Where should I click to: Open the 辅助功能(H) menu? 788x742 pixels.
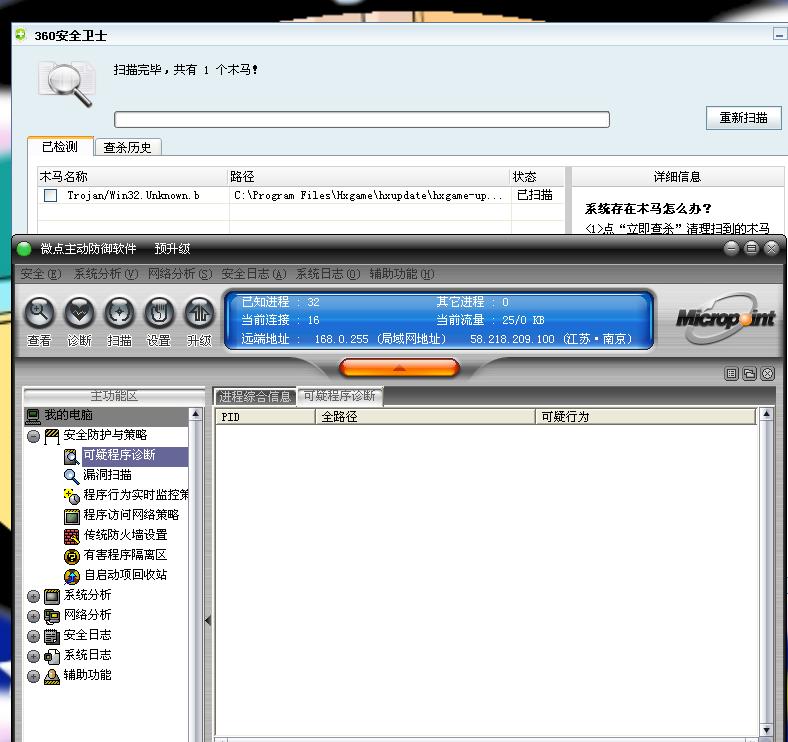(x=402, y=274)
